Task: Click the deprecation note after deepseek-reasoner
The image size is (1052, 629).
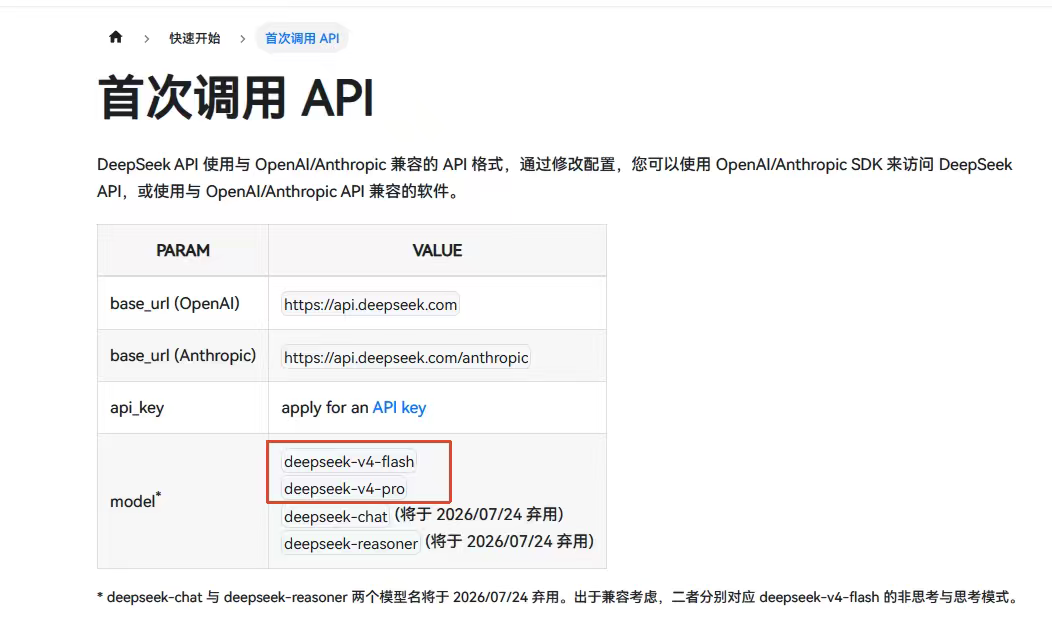Action: click(x=509, y=541)
